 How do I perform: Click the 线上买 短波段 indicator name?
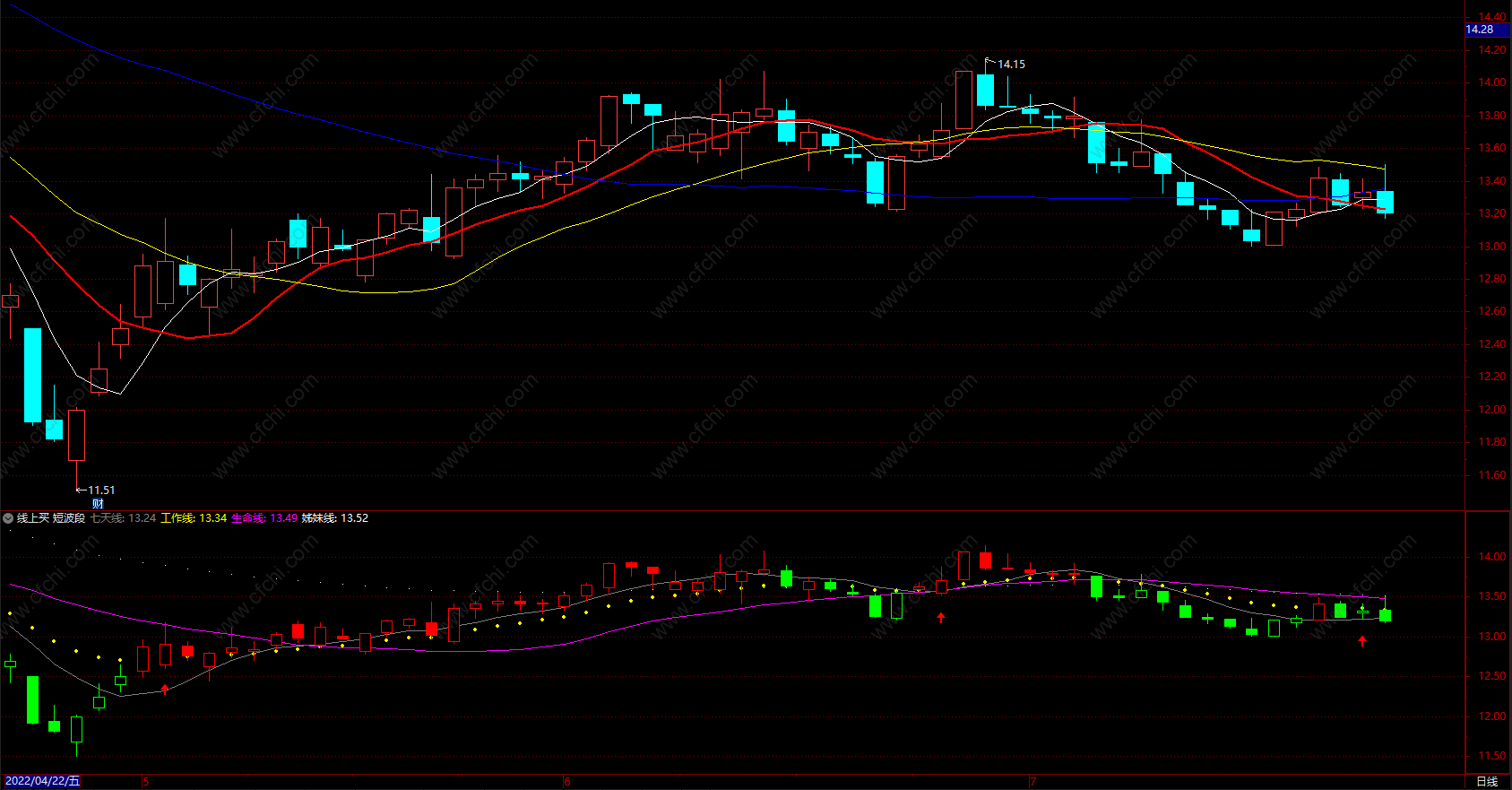coord(51,518)
